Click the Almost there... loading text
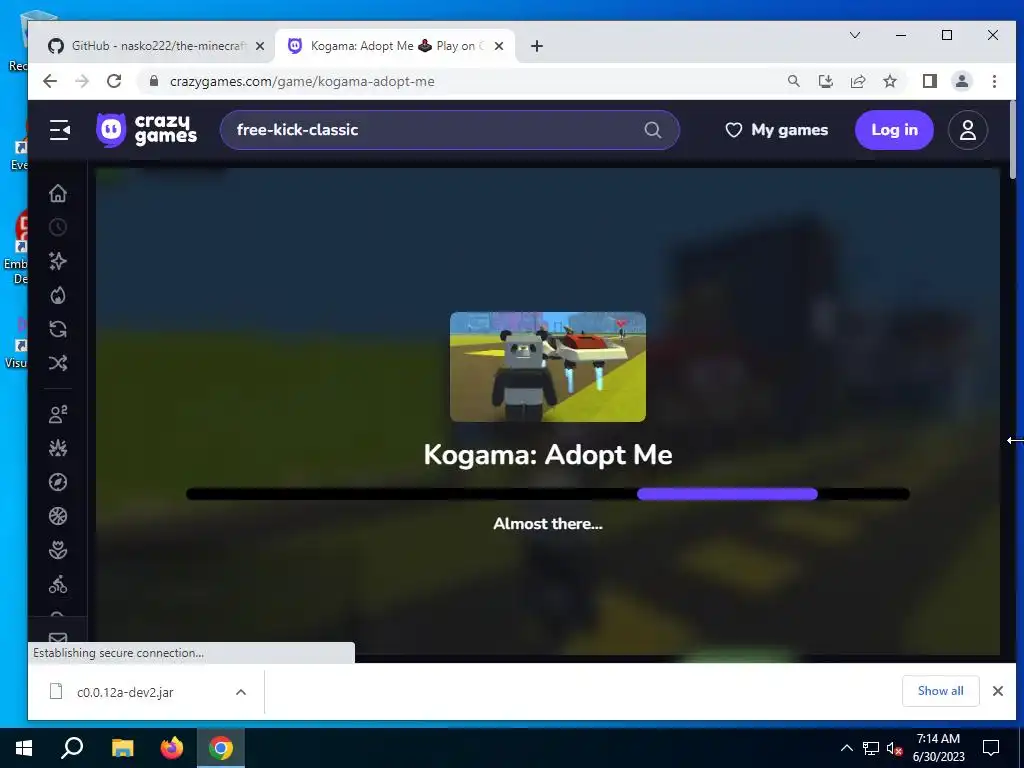This screenshot has width=1024, height=768. [x=548, y=524]
